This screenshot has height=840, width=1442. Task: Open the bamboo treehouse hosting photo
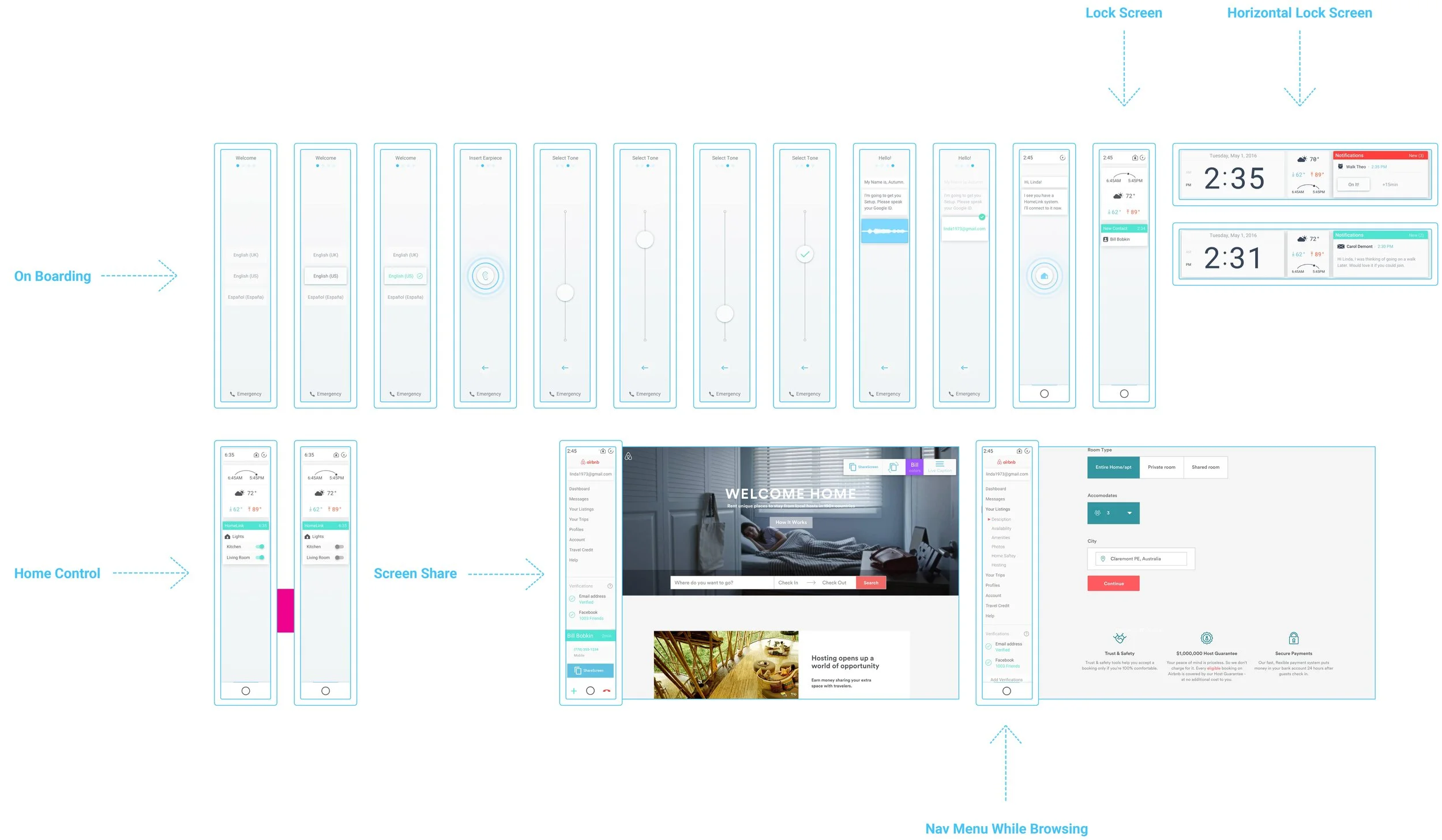coord(726,665)
